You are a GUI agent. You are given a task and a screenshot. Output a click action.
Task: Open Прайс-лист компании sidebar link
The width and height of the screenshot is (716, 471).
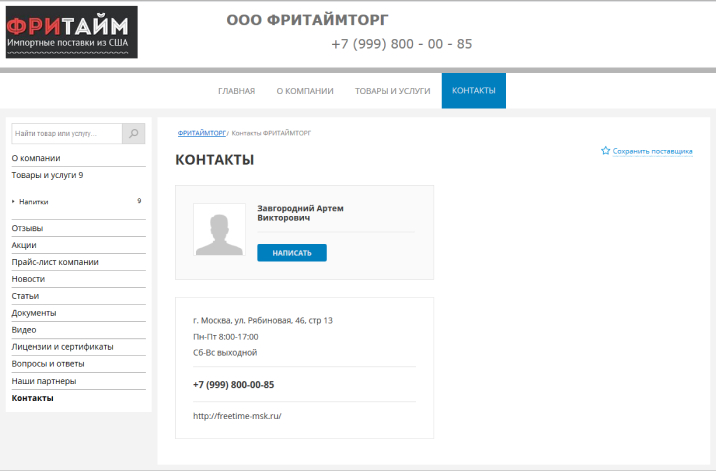(x=55, y=262)
